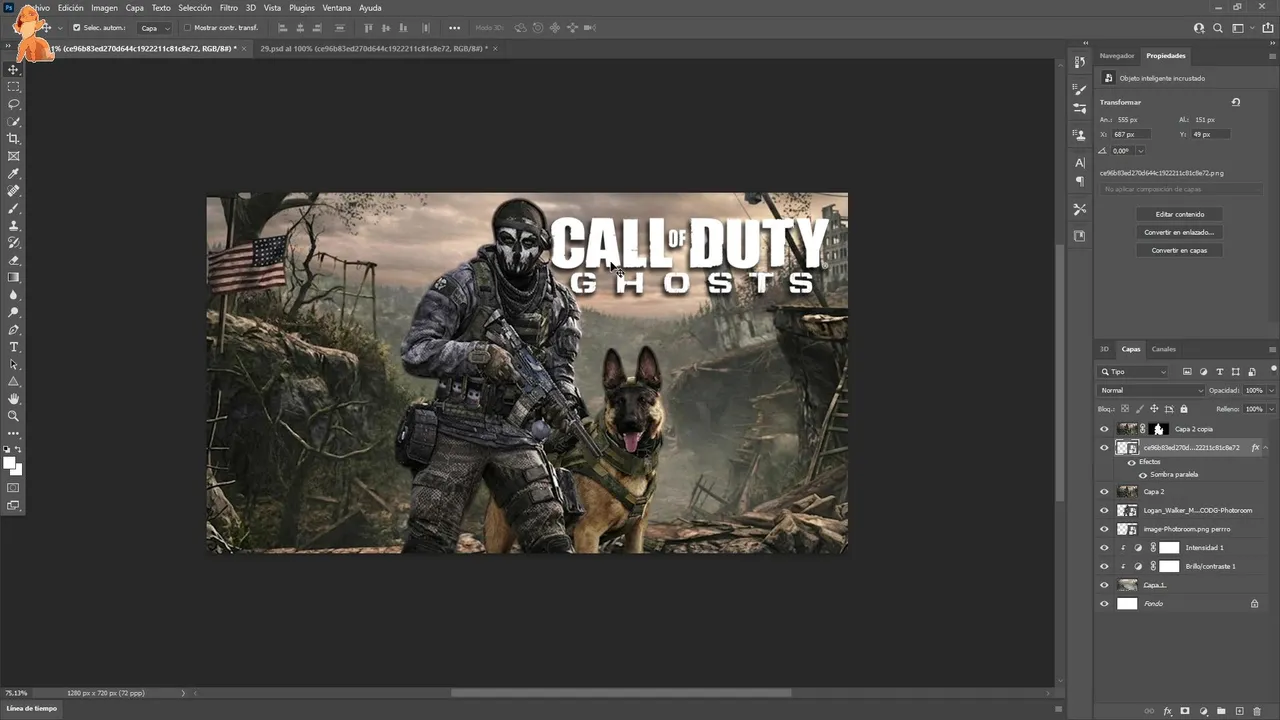Open the Edición menu
This screenshot has height=720, width=1280.
[70, 8]
